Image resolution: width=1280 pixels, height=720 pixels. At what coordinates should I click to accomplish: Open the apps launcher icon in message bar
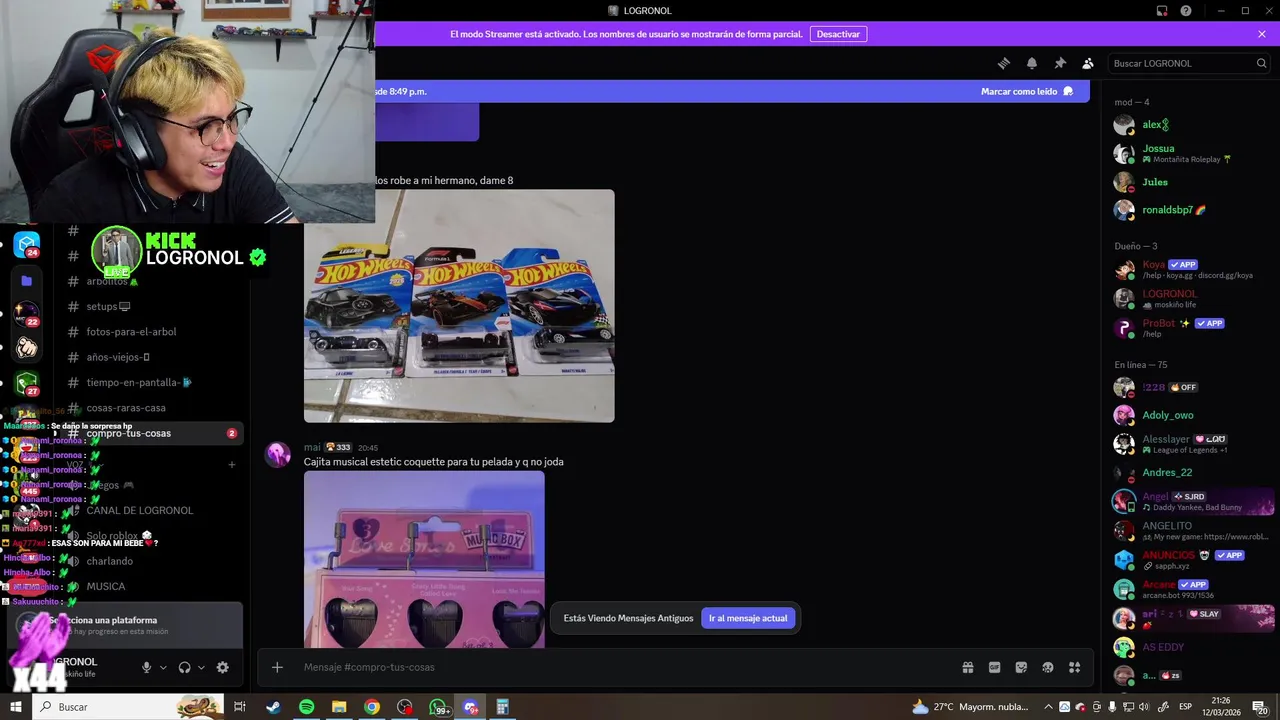[1075, 667]
